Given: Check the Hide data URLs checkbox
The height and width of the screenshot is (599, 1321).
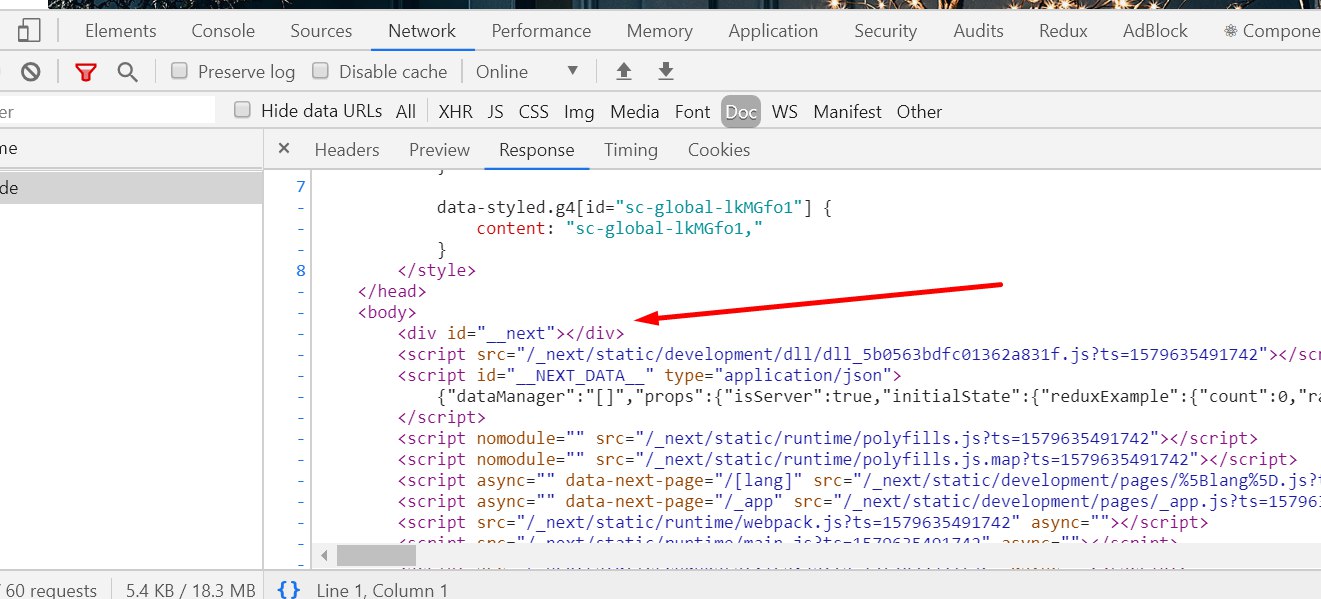Looking at the screenshot, I should 242,110.
